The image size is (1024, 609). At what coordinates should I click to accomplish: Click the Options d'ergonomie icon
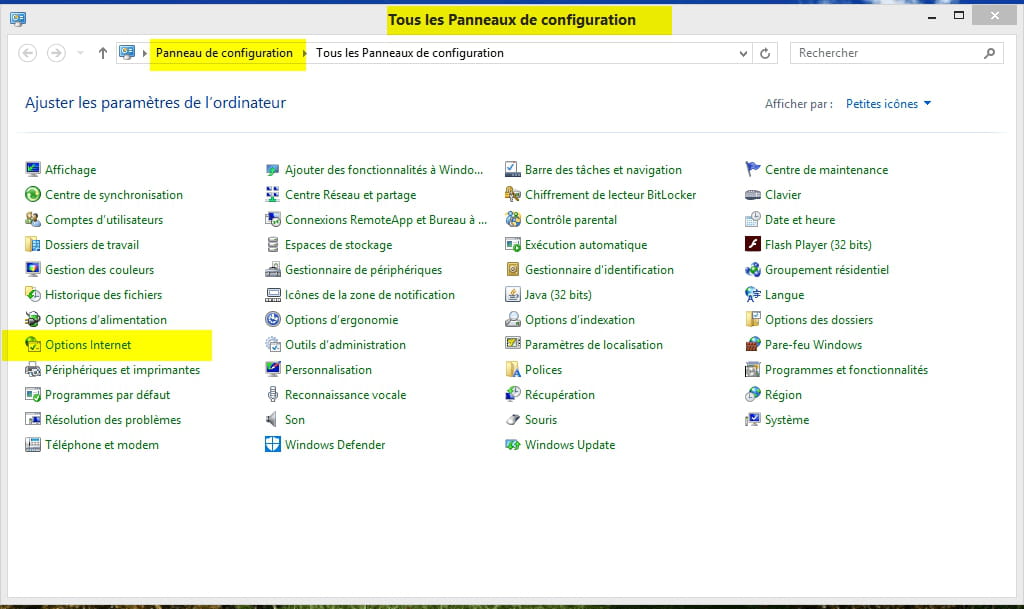[x=272, y=319]
